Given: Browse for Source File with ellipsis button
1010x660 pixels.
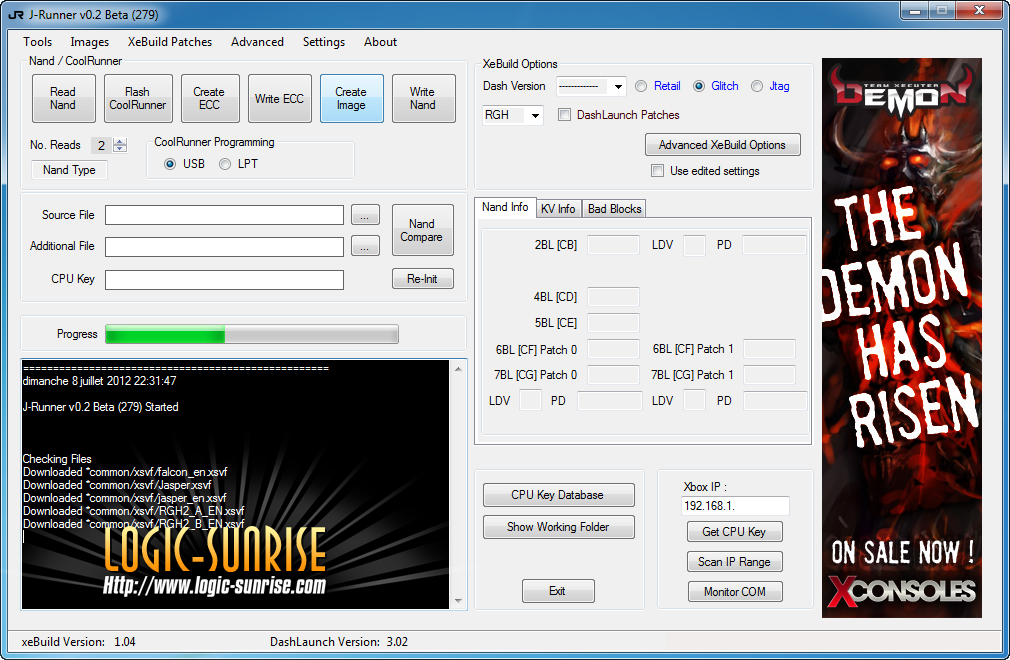Looking at the screenshot, I should [365, 215].
